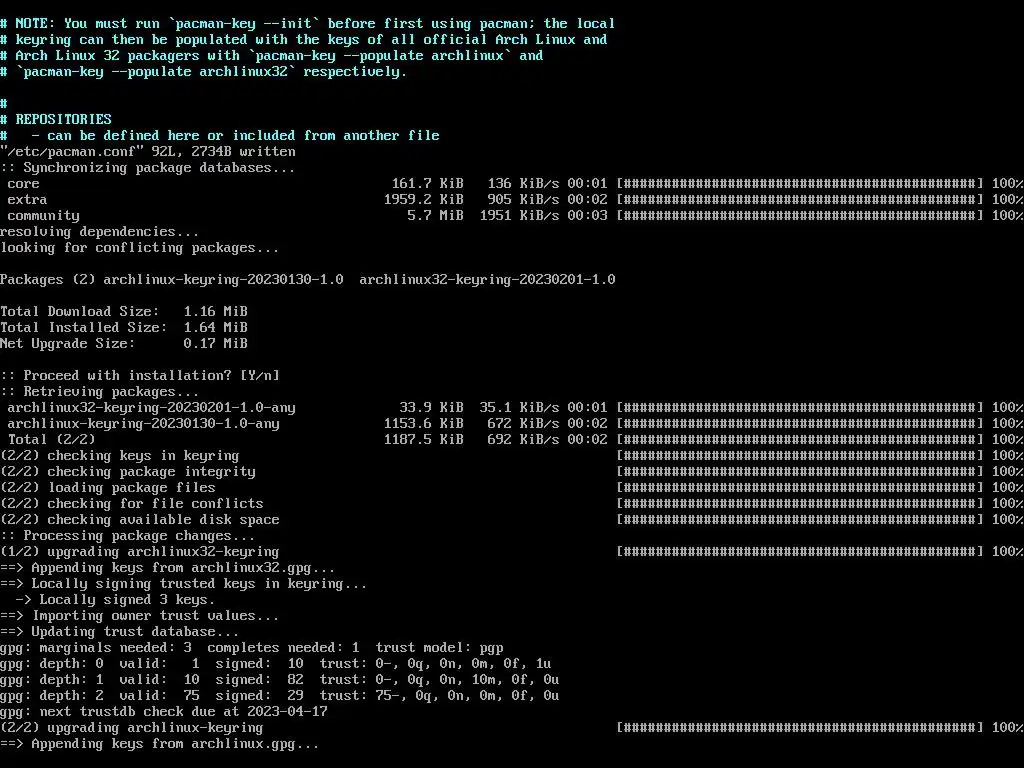Click "Importing owner trust values..." line

(140, 616)
